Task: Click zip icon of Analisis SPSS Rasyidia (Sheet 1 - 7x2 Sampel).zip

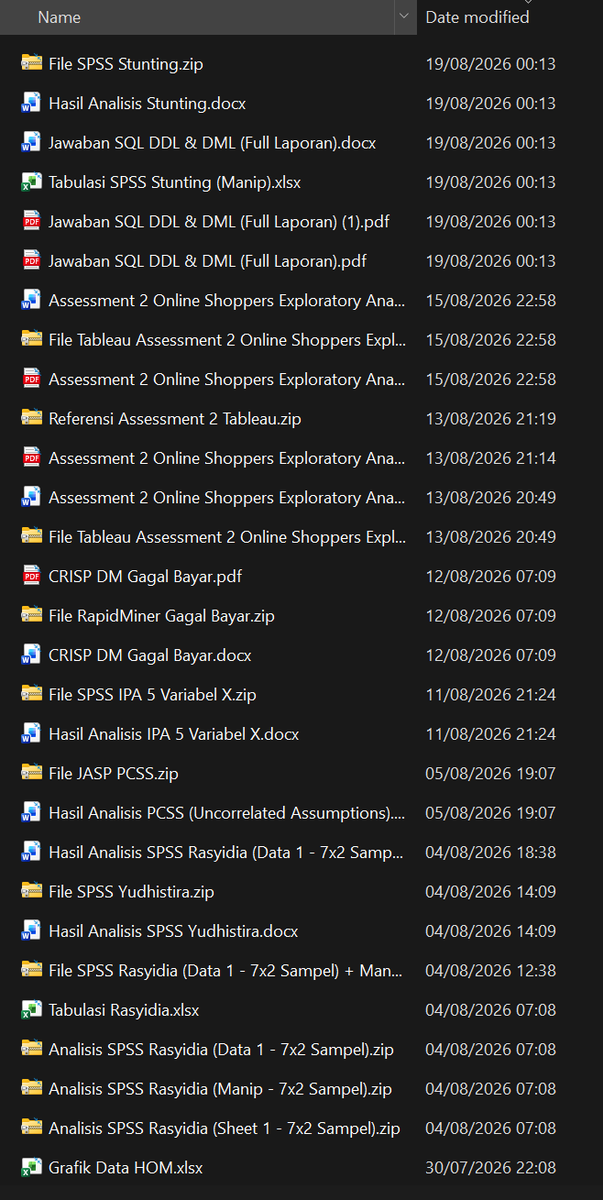Action: pyautogui.click(x=31, y=1128)
